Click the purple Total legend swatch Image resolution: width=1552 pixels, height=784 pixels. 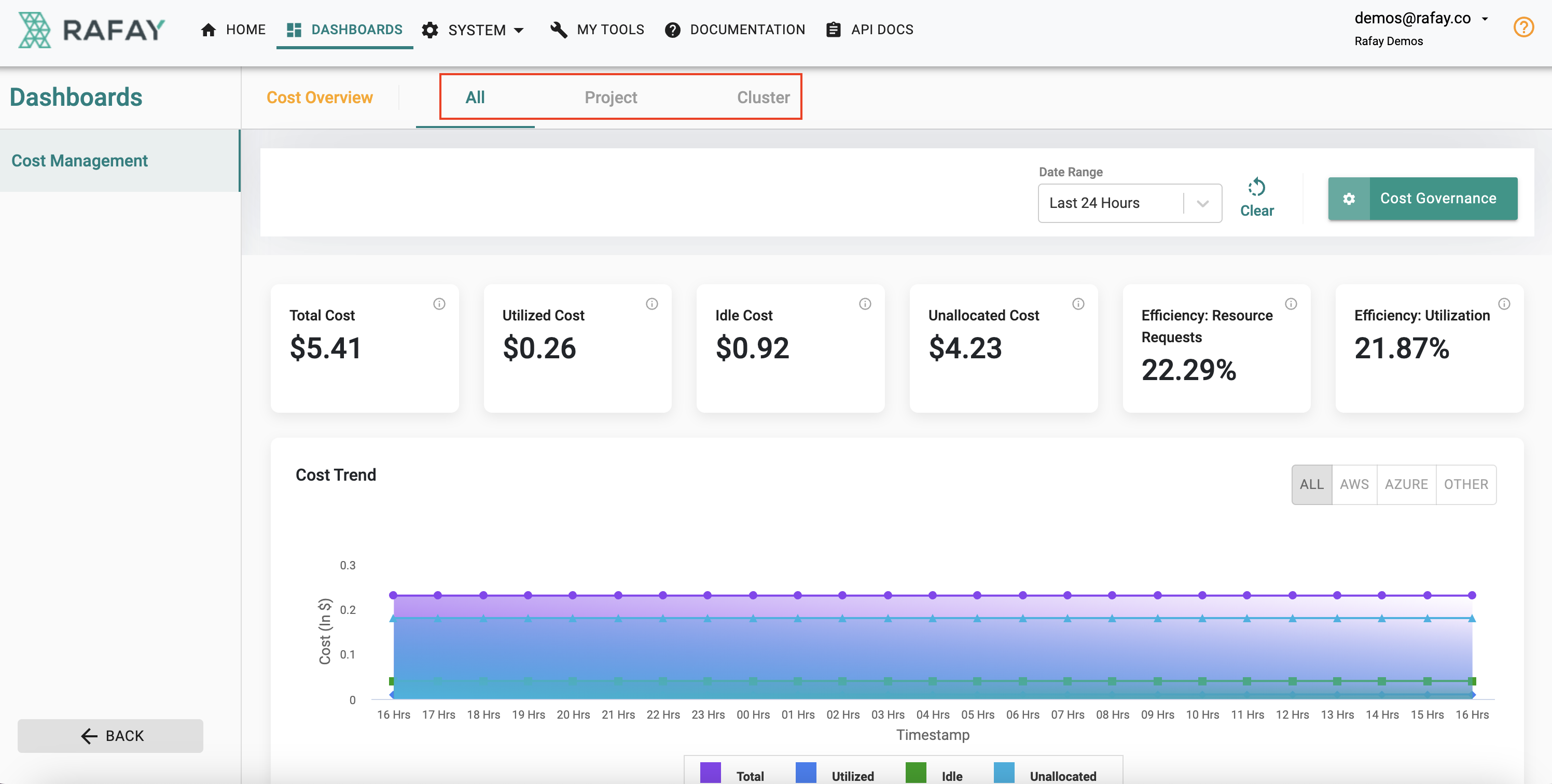point(710,773)
